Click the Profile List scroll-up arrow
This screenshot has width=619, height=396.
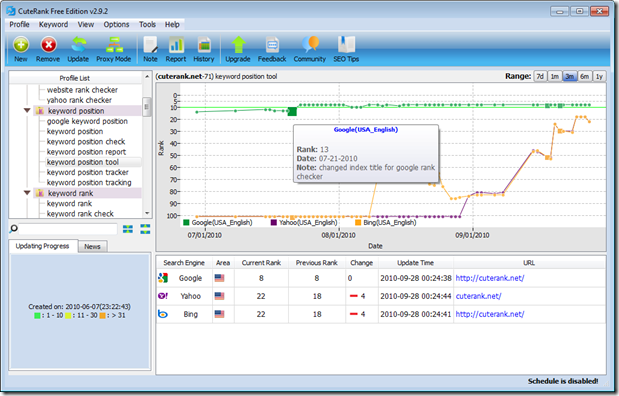click(147, 77)
